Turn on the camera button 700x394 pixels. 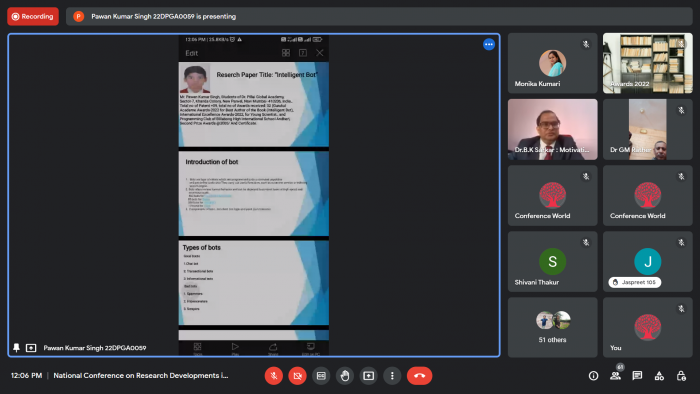297,376
